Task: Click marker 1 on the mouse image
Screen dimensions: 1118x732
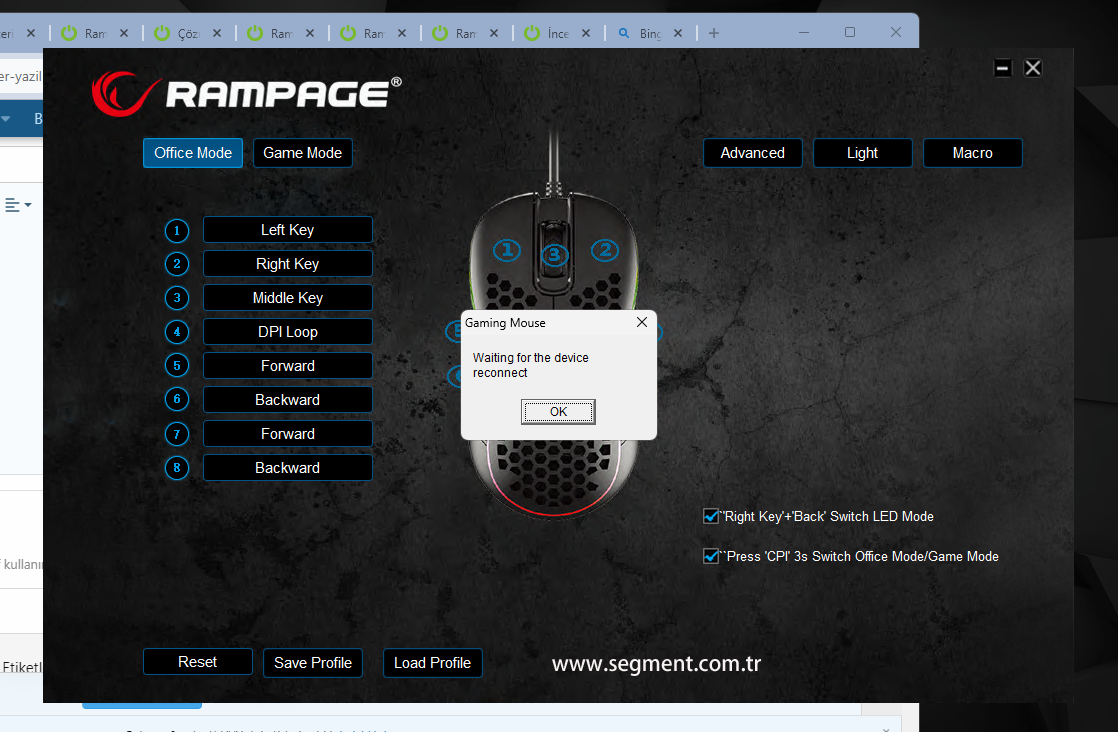Action: (x=507, y=250)
